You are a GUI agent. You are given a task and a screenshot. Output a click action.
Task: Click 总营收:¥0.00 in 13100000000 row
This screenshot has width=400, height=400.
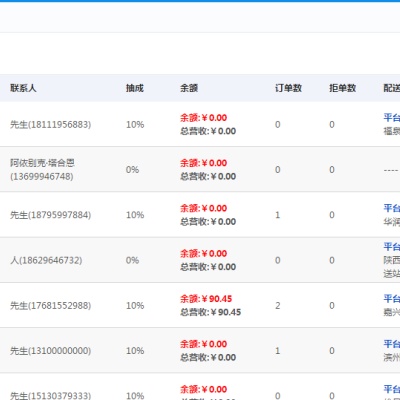208,357
